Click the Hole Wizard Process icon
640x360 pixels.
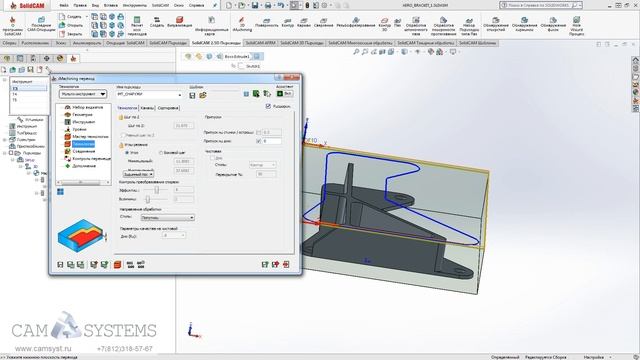[x=576, y=26]
